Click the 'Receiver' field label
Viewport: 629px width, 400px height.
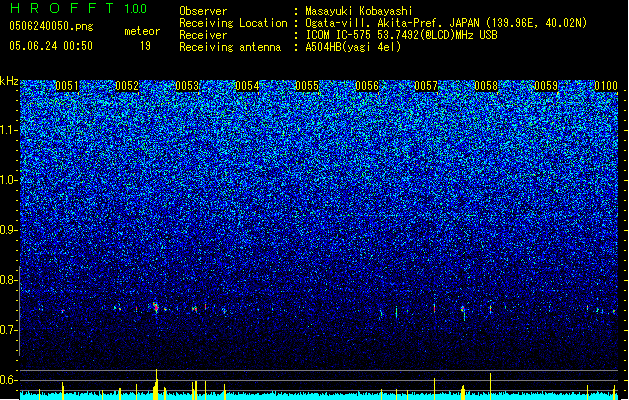[x=203, y=35]
